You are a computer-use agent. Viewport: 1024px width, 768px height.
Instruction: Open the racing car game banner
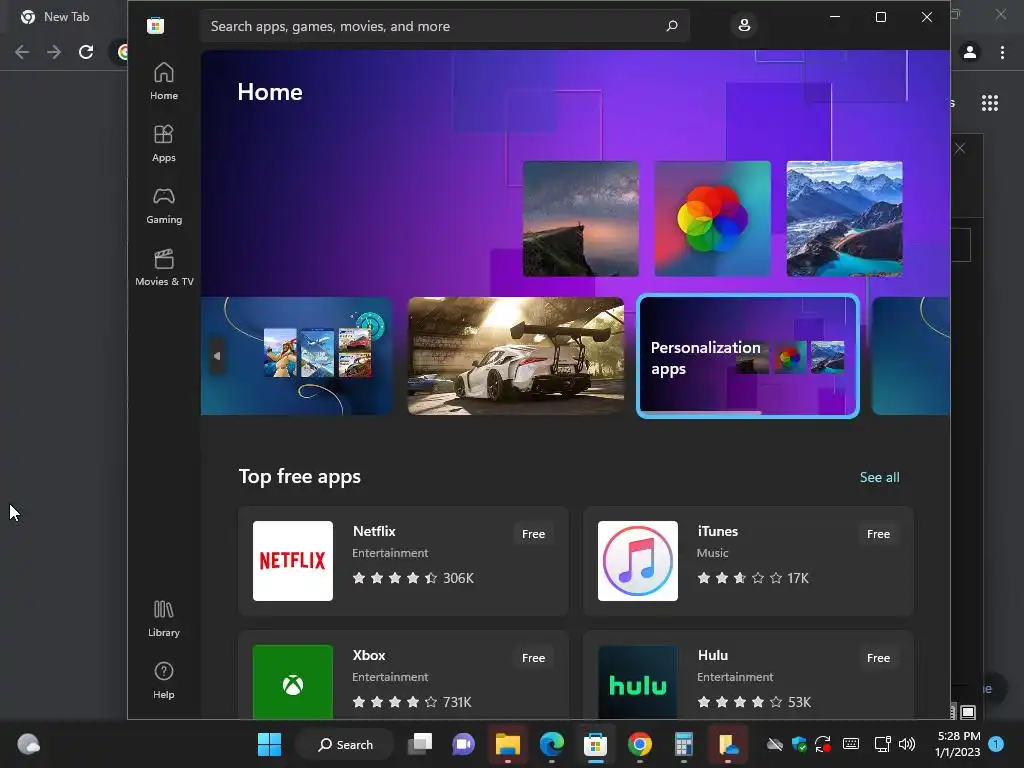(515, 356)
